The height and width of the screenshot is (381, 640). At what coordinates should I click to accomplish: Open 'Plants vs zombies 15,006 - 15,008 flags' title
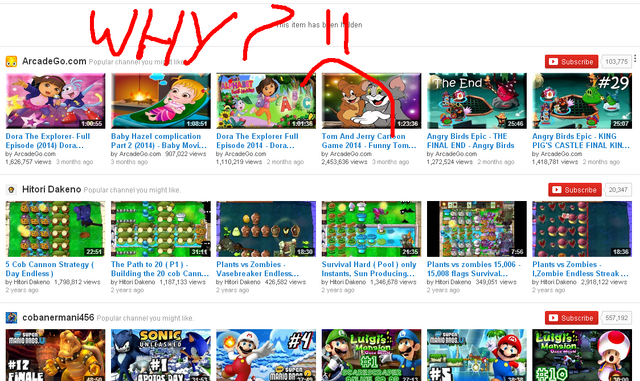click(474, 269)
